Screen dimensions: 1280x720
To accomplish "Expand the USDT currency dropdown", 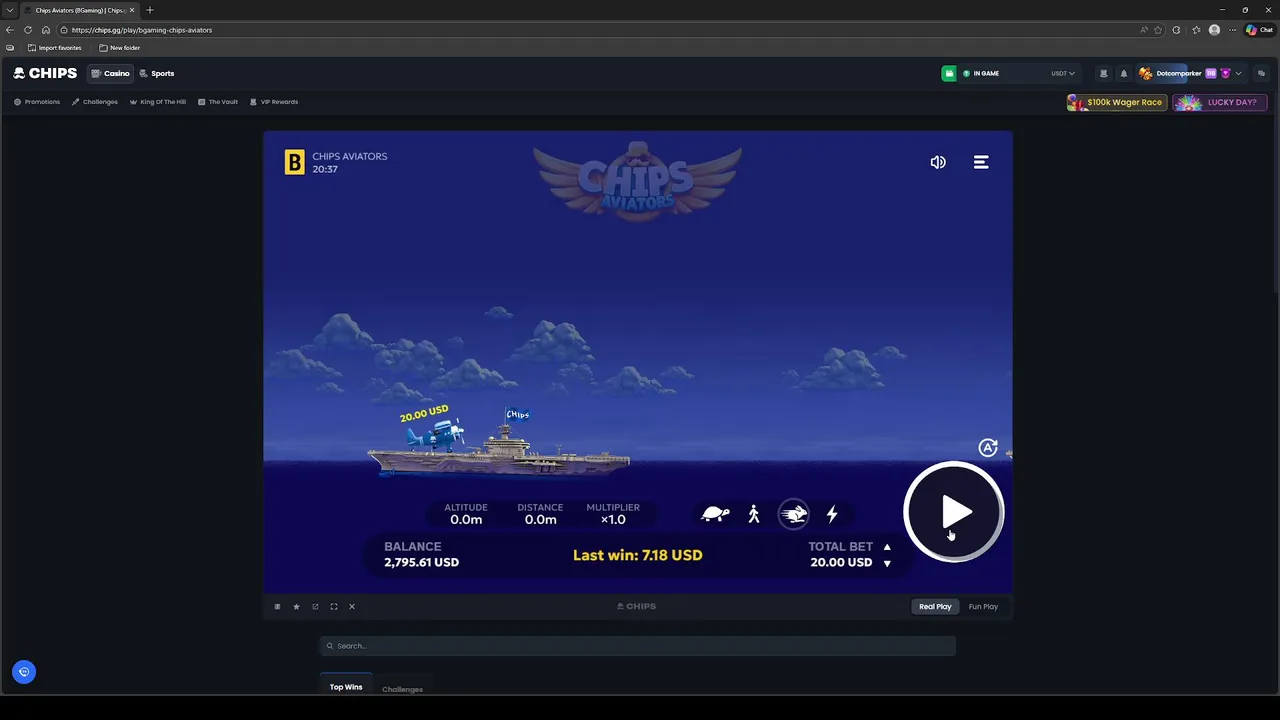I will [1063, 73].
